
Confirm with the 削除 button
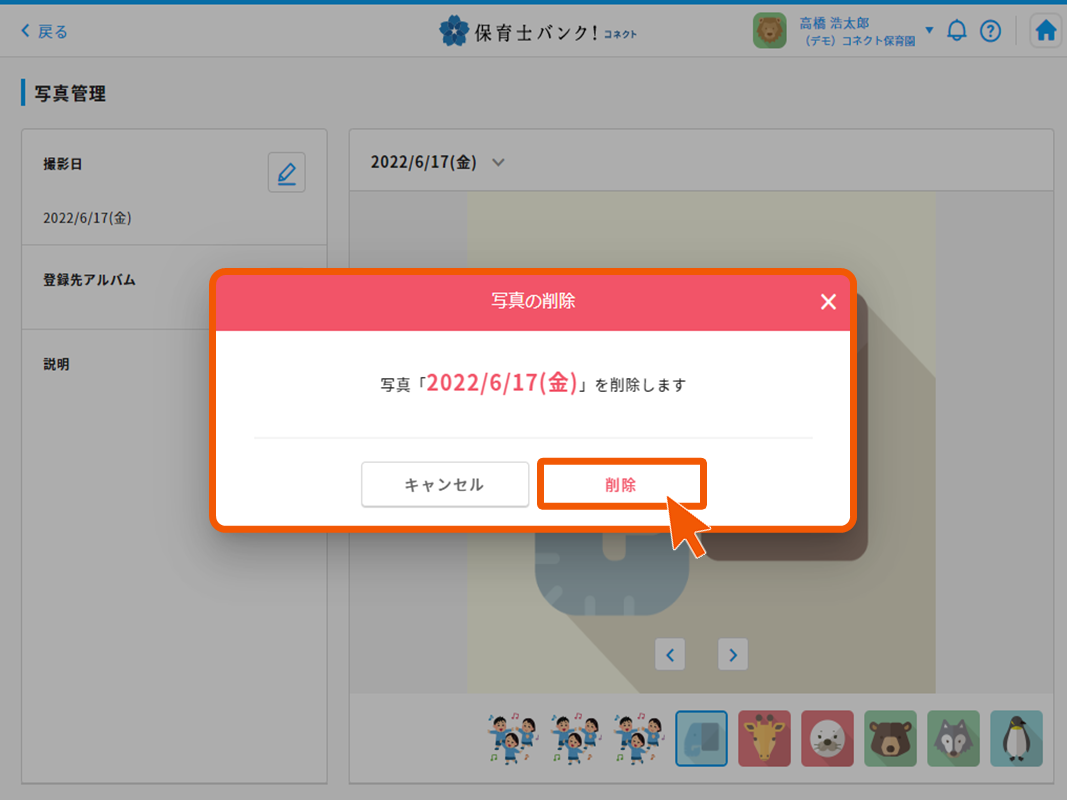[621, 484]
